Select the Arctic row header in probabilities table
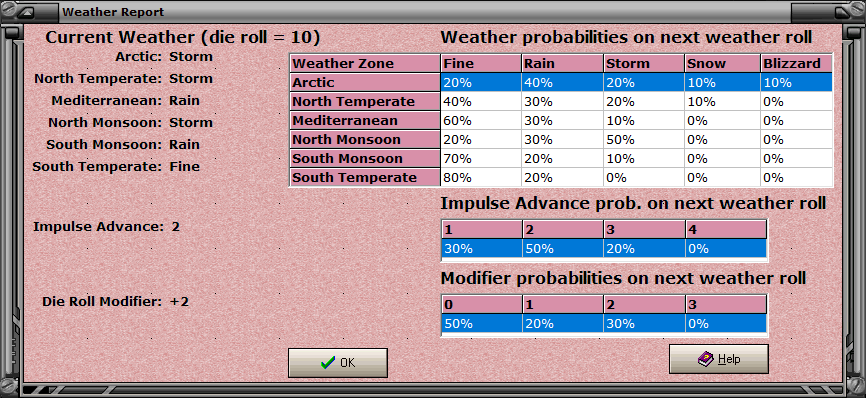Screen dimensions: 866x398 (365, 83)
